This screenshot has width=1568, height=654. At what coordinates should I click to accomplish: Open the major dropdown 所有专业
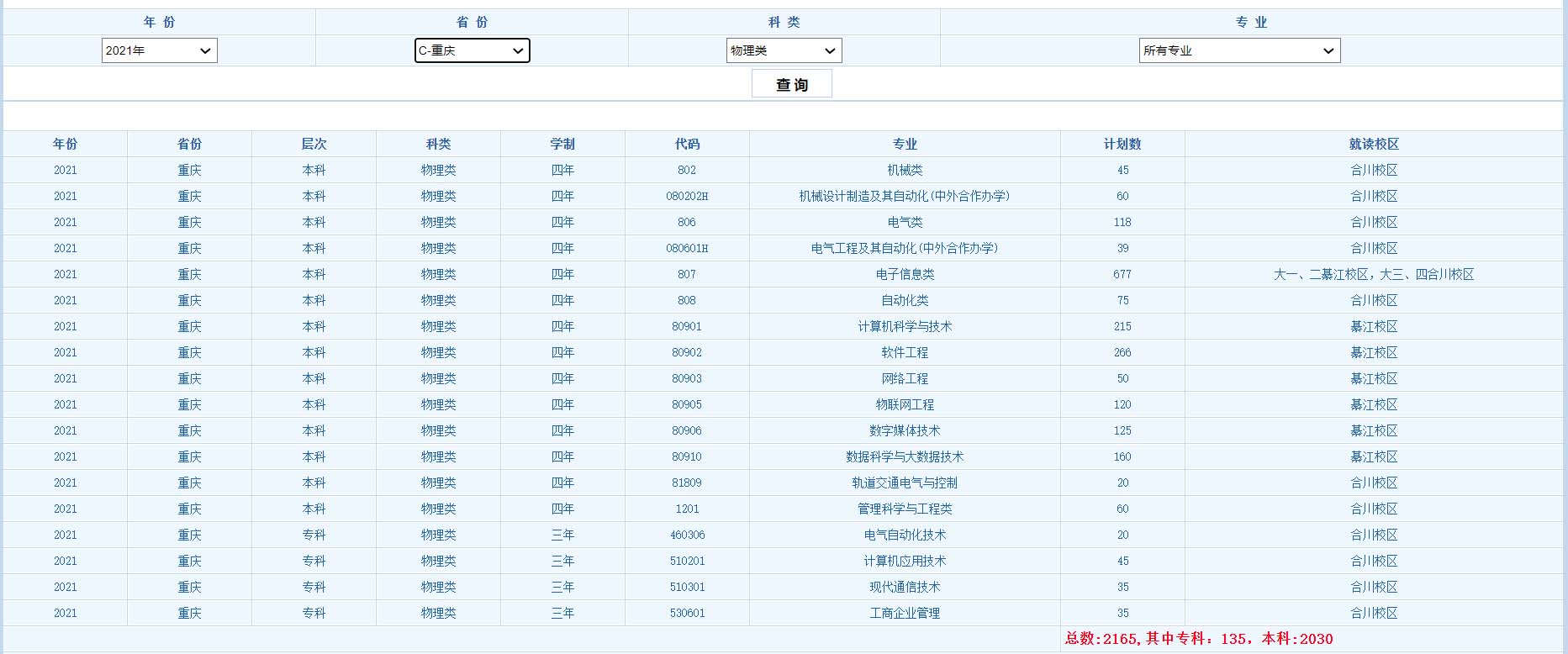(x=1239, y=50)
